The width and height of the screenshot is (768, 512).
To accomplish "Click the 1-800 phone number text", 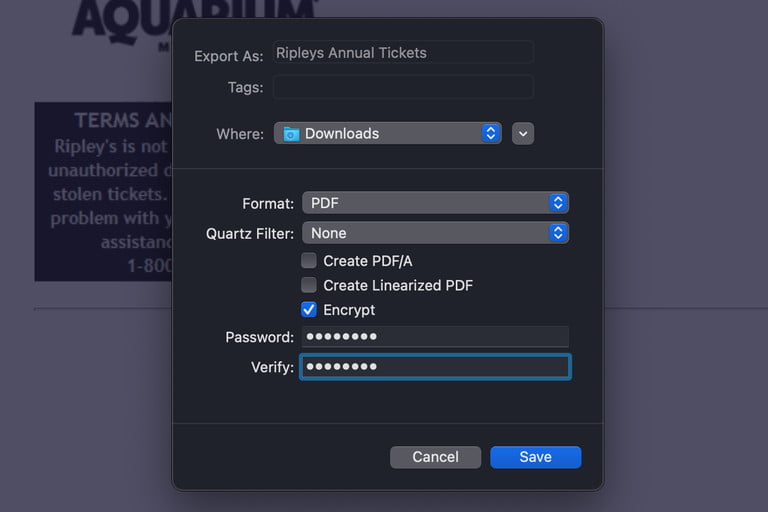I will [149, 267].
